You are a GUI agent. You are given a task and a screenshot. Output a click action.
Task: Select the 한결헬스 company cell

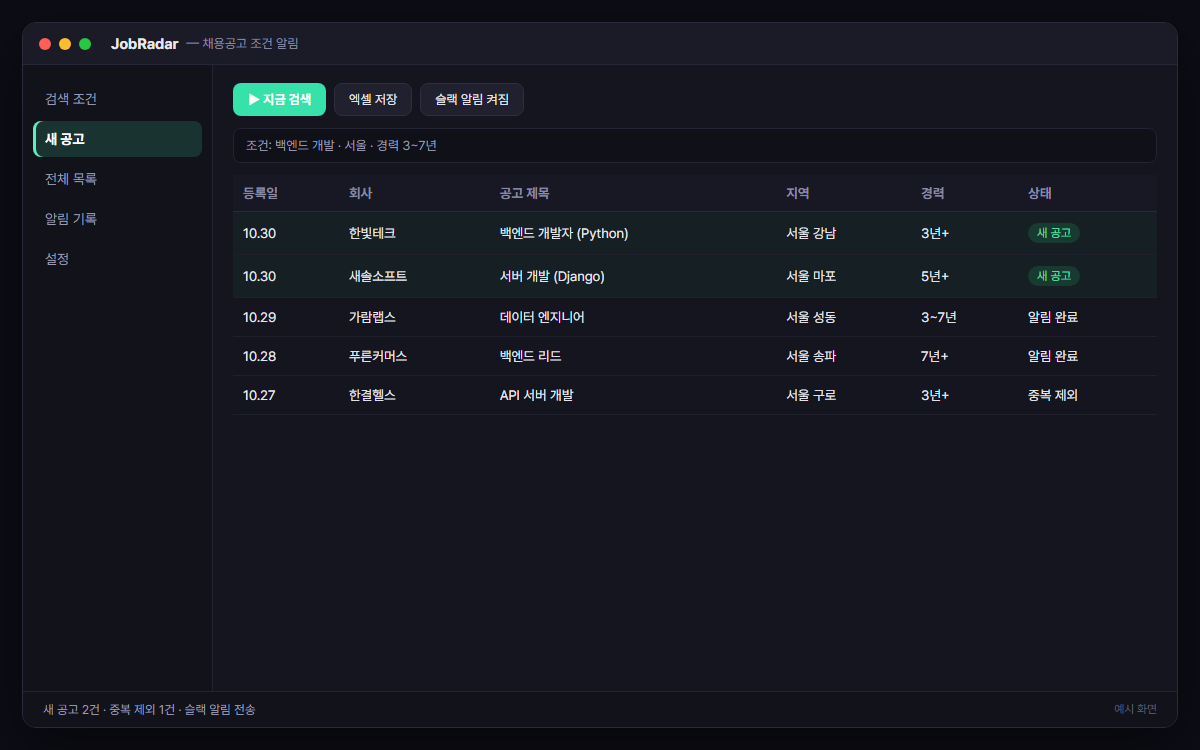372,395
